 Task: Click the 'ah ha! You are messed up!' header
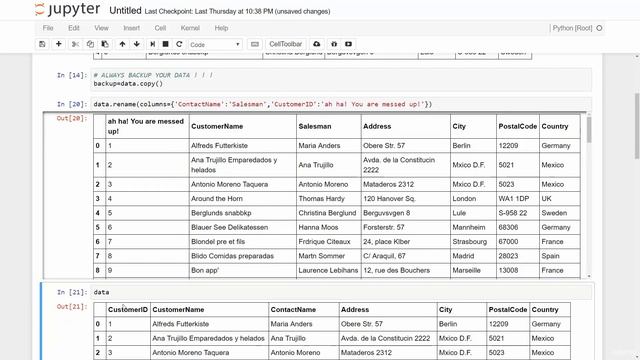[146, 126]
